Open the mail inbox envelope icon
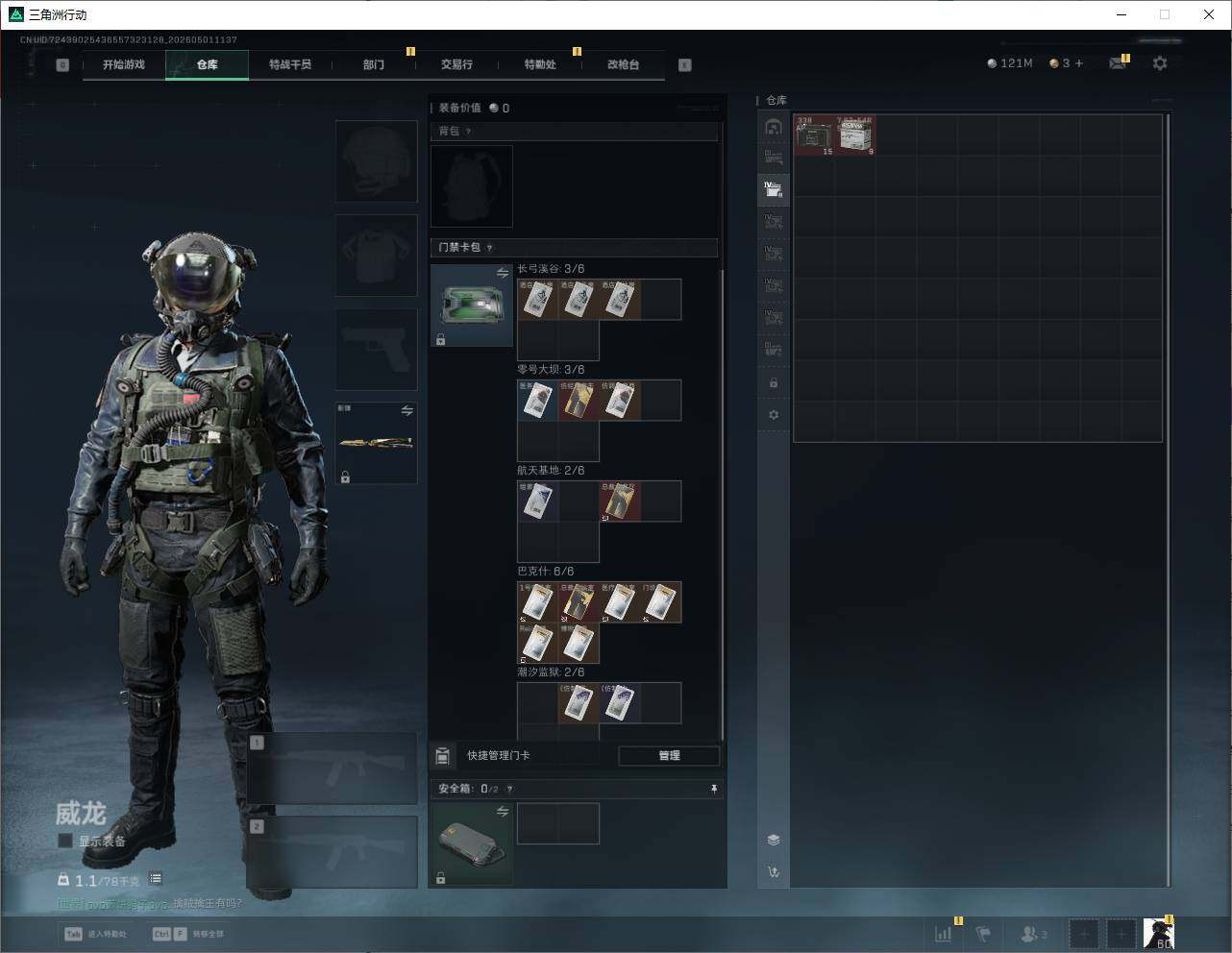1232x953 pixels. (x=1118, y=63)
